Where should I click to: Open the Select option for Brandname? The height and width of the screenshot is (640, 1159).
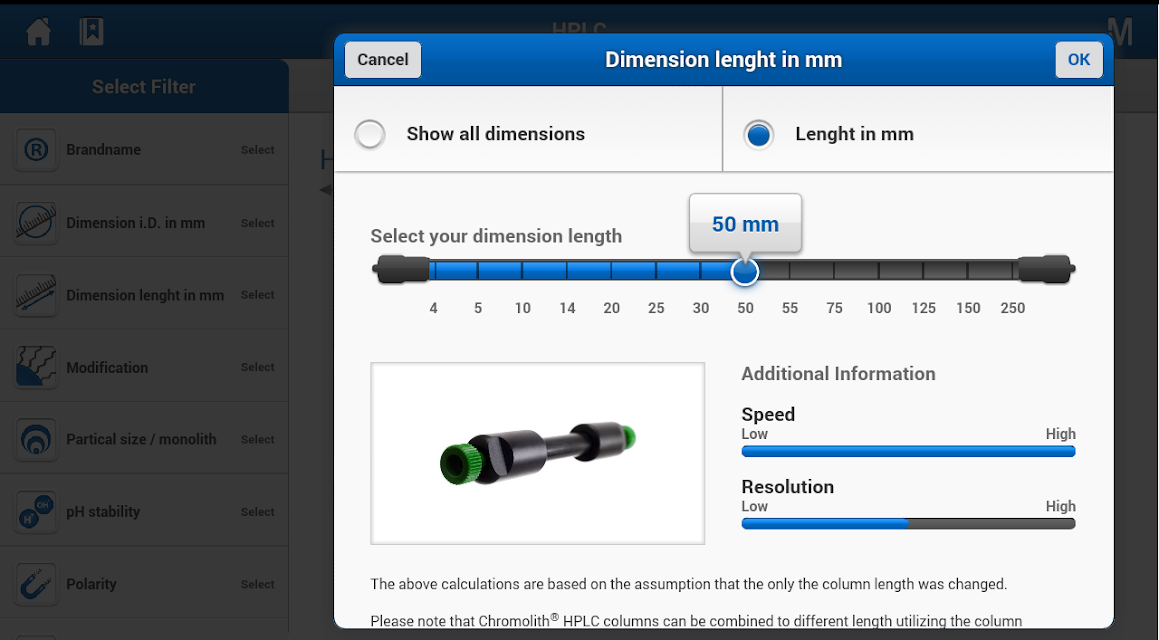coord(257,150)
